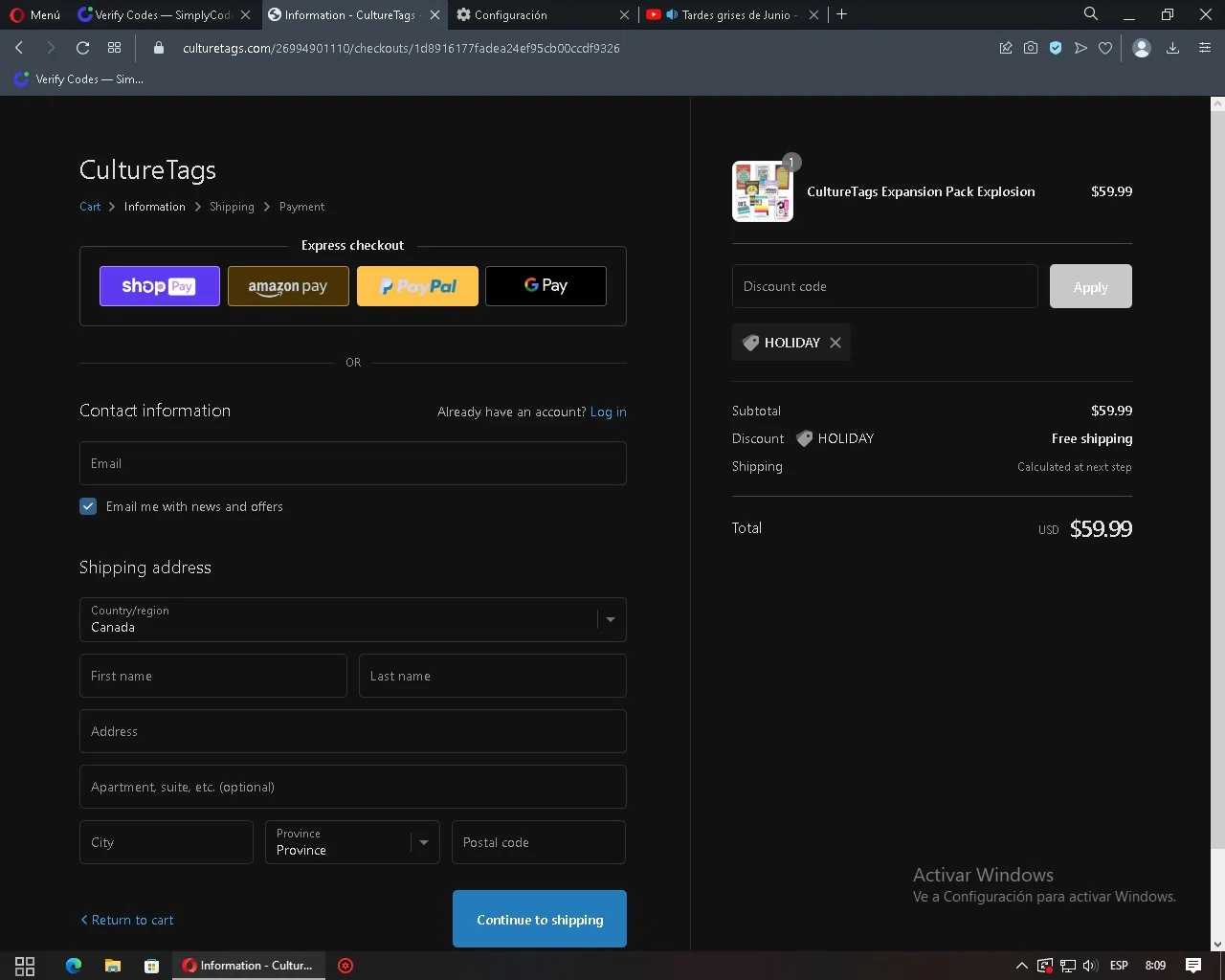The image size is (1225, 980).
Task: Click the send flow arrow icon
Action: [1080, 48]
